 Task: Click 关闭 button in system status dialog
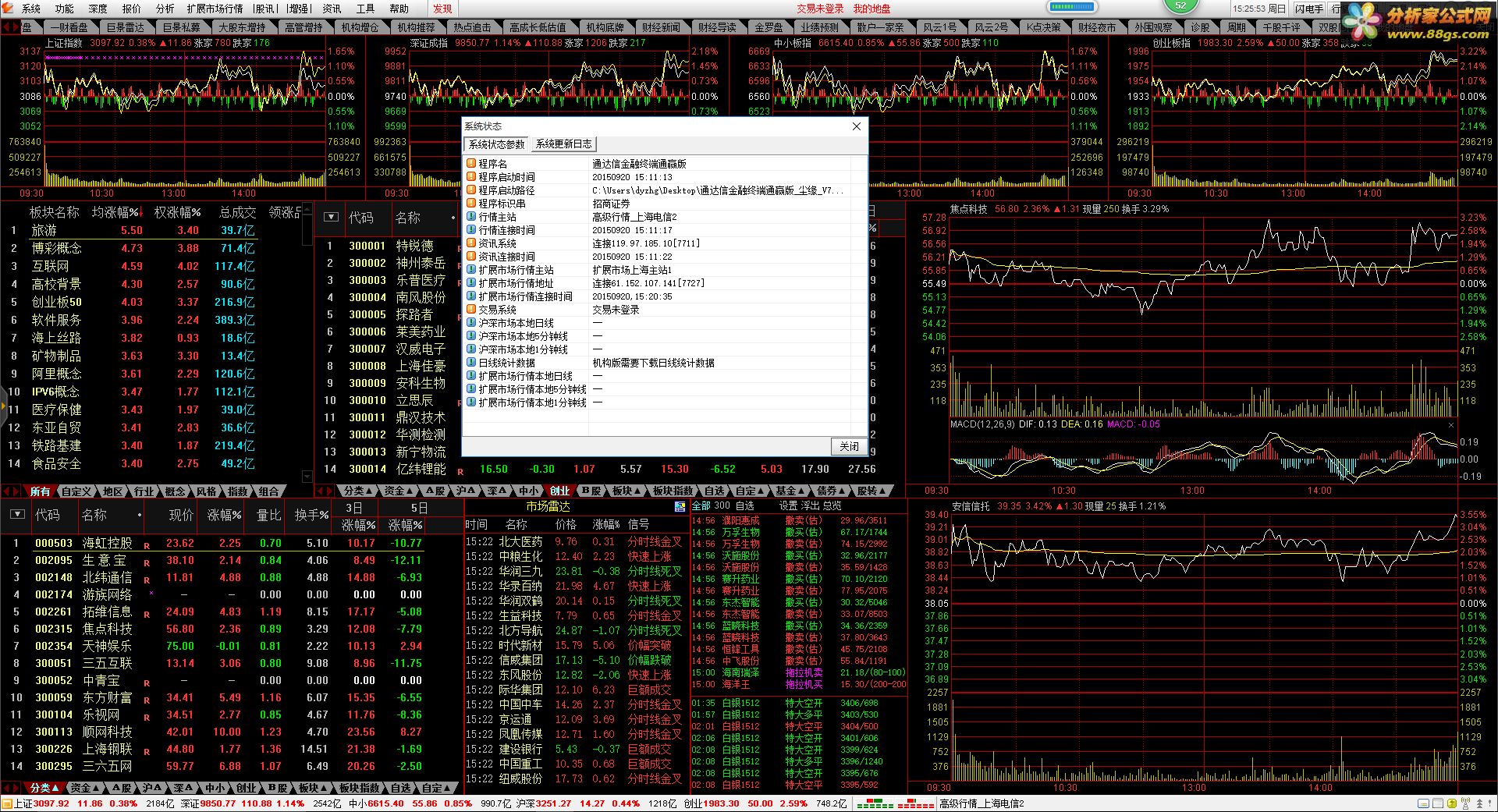point(849,446)
